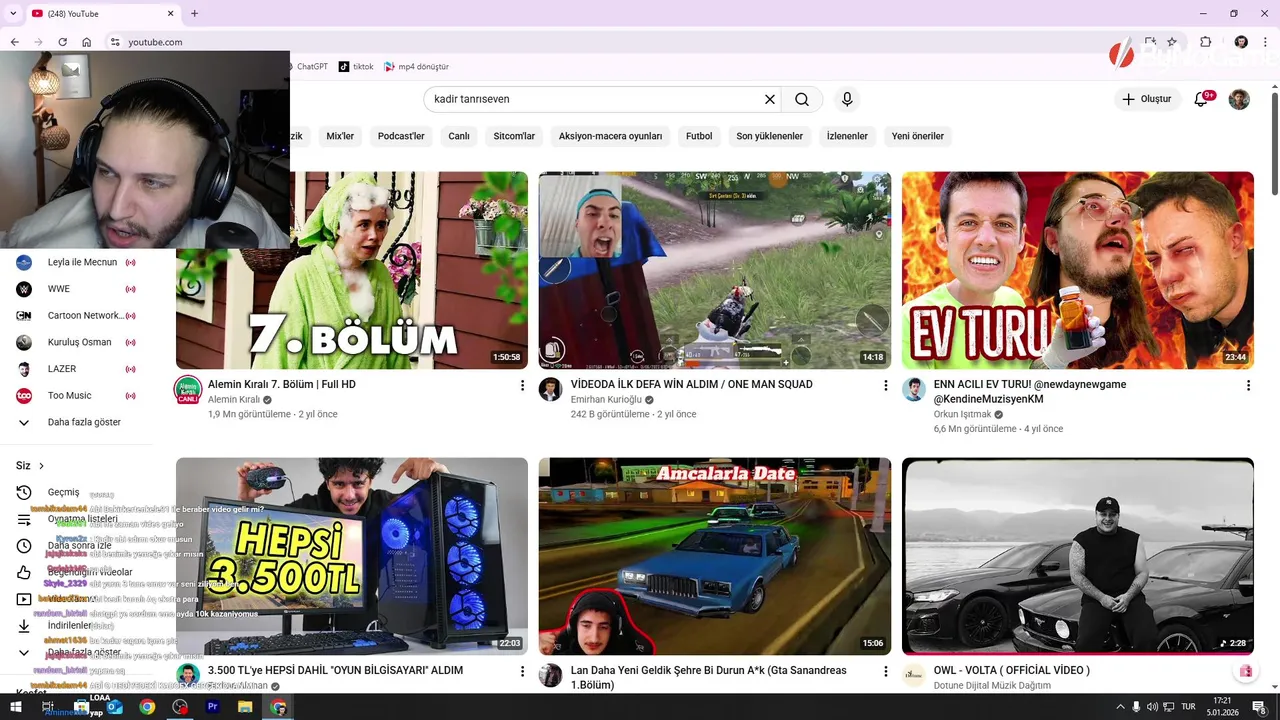Click the Oluştur create button

(x=1147, y=99)
